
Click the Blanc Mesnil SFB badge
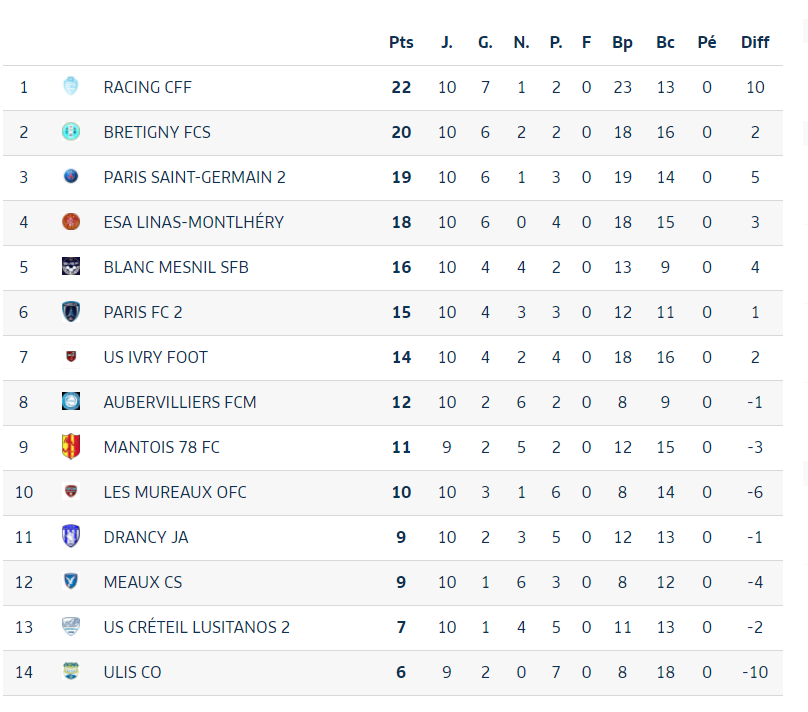pyautogui.click(x=71, y=266)
